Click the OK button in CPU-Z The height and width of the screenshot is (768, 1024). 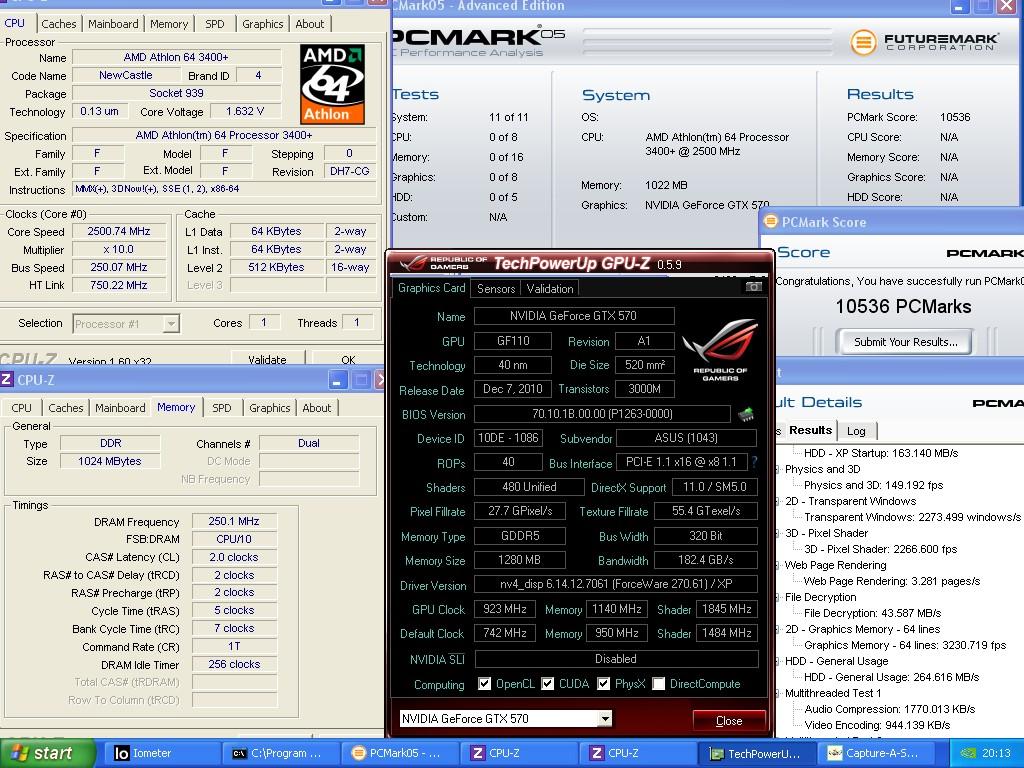pos(348,359)
